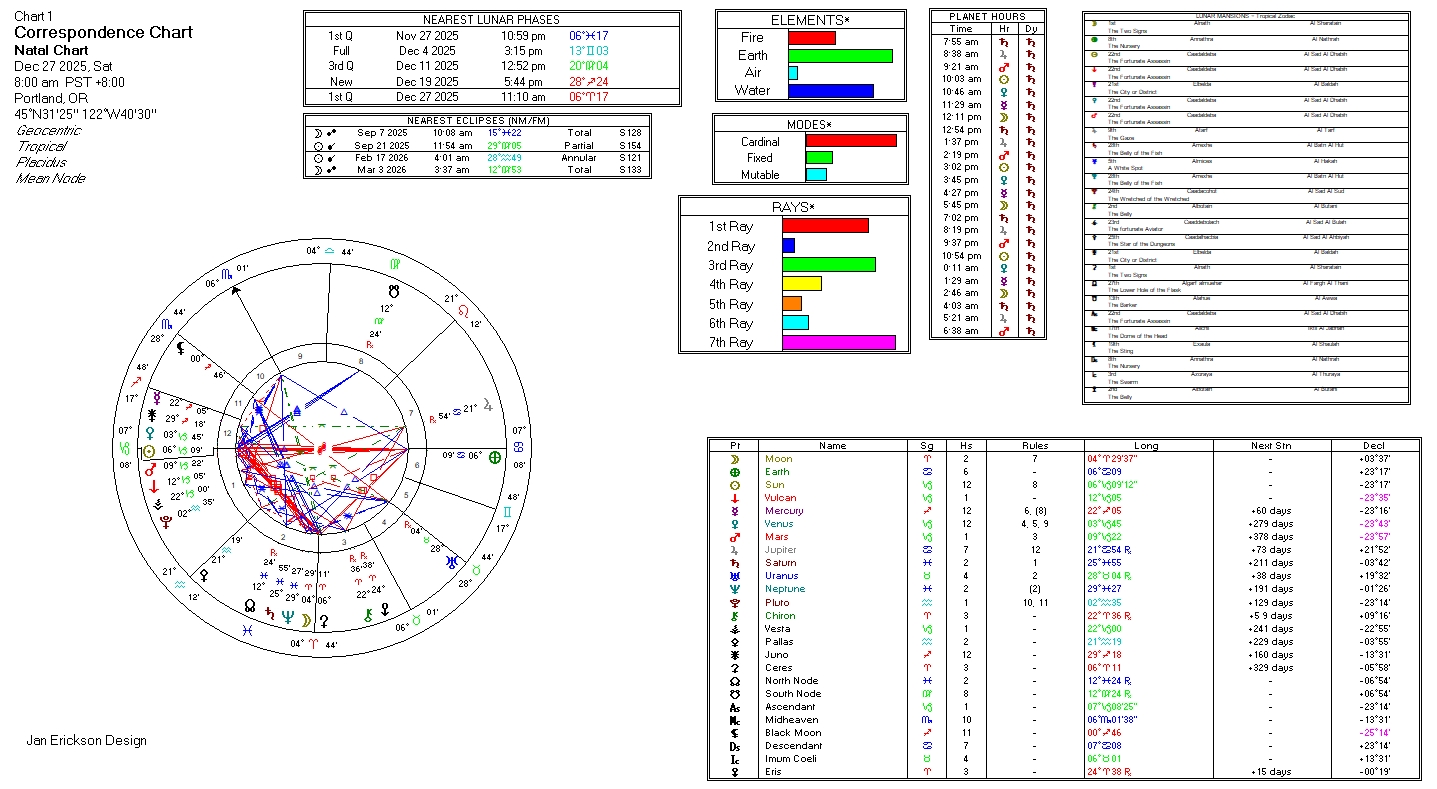Click the Sun glyph in the chart wheel
Screen dimensions: 1437x789
tap(149, 451)
